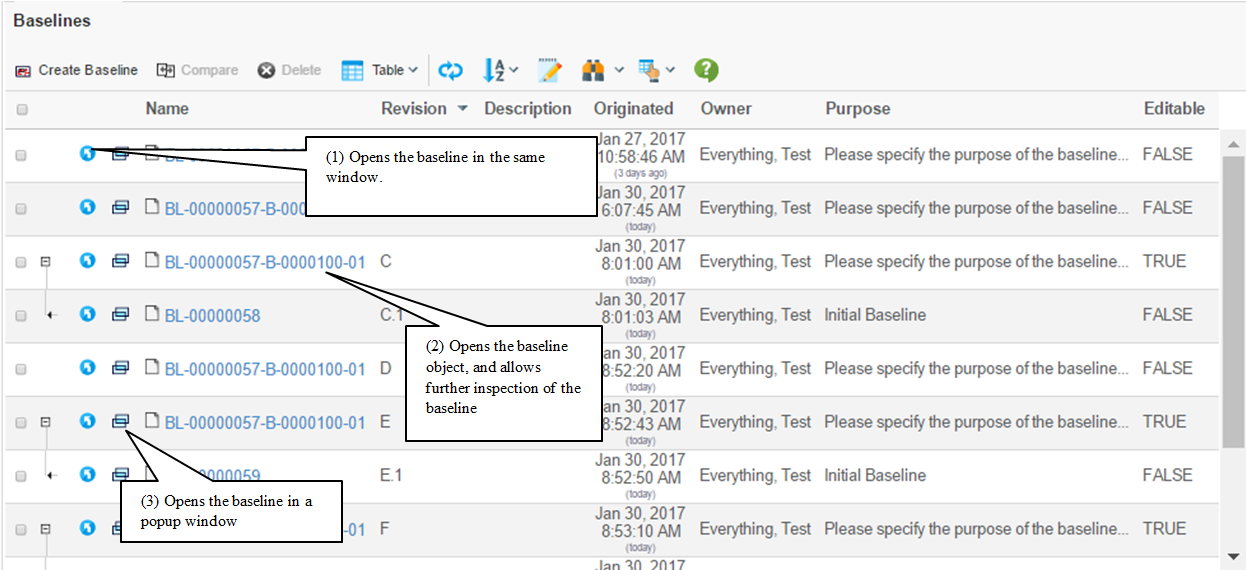
Task: Open revision C baseline in popup window
Action: (120, 261)
